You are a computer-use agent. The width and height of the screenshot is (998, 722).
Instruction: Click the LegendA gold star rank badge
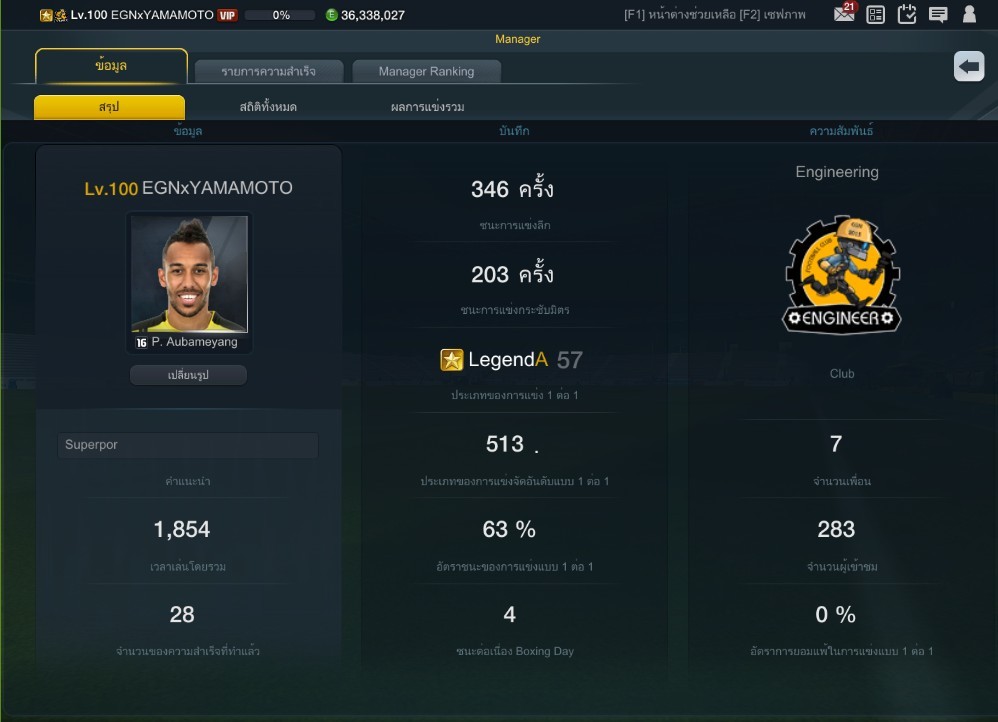click(451, 360)
